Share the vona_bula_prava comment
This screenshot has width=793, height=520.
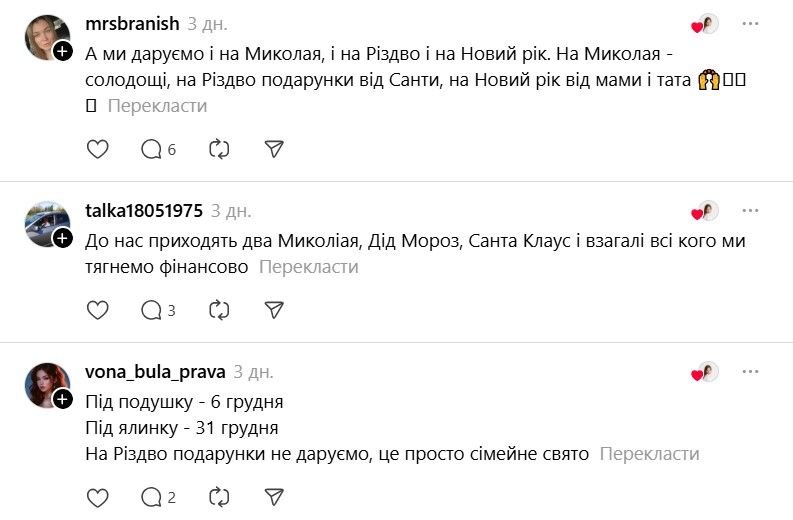[274, 497]
